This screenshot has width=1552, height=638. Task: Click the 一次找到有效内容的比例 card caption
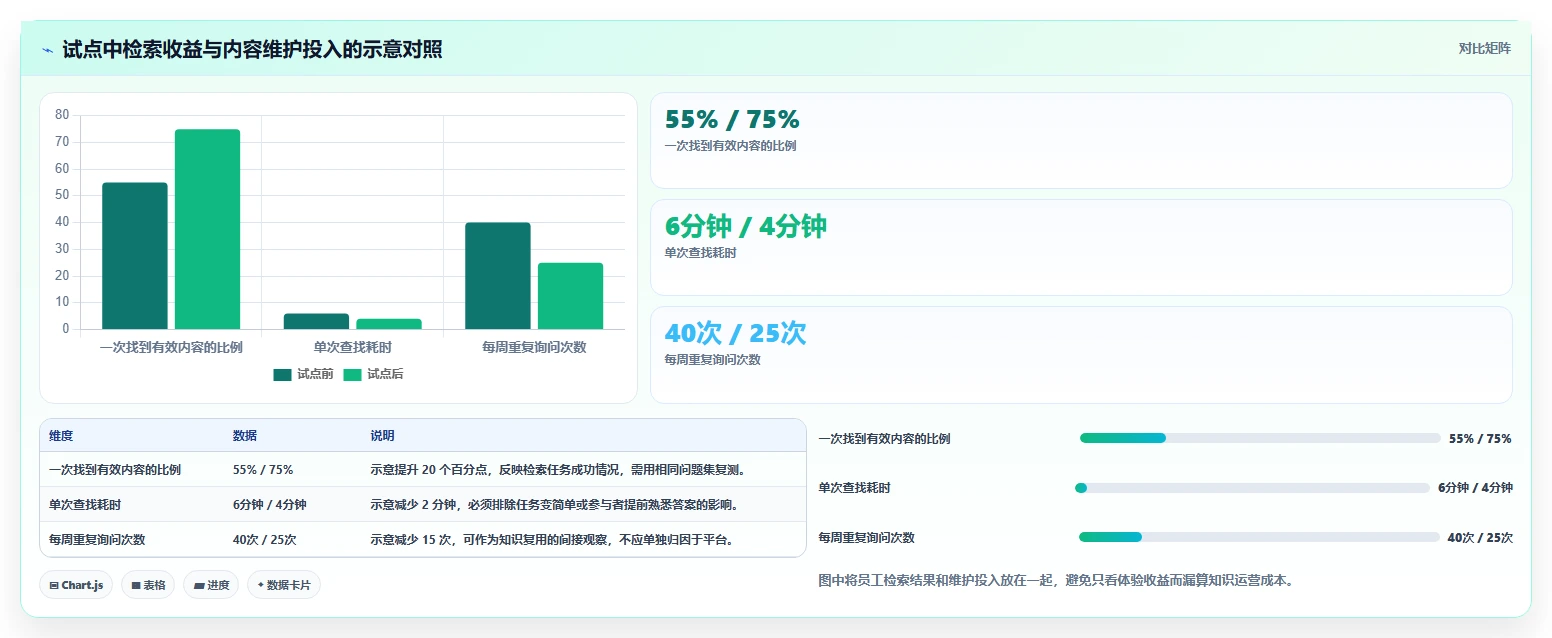(x=730, y=146)
